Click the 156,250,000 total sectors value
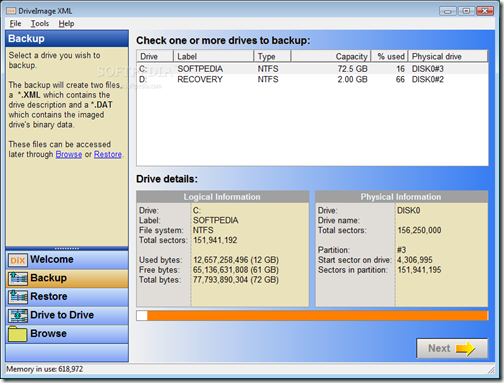 (419, 230)
